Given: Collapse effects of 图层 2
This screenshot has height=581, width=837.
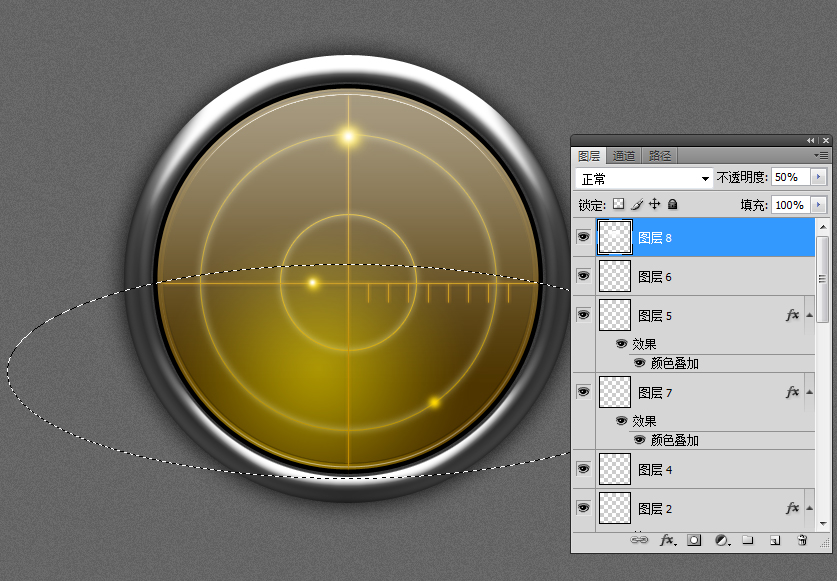Looking at the screenshot, I should pyautogui.click(x=810, y=508).
